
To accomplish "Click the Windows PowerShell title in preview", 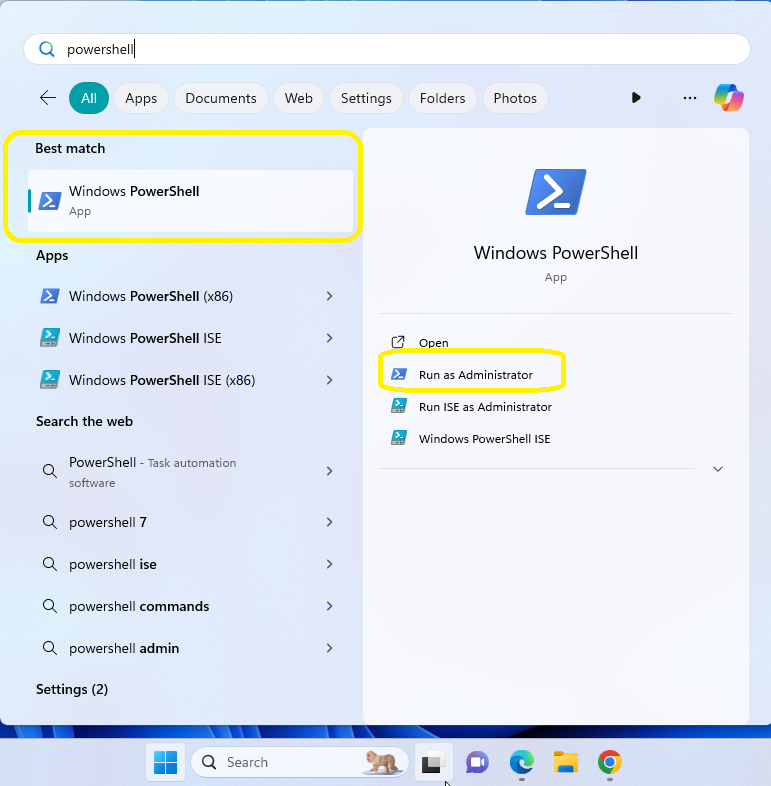I will point(556,253).
